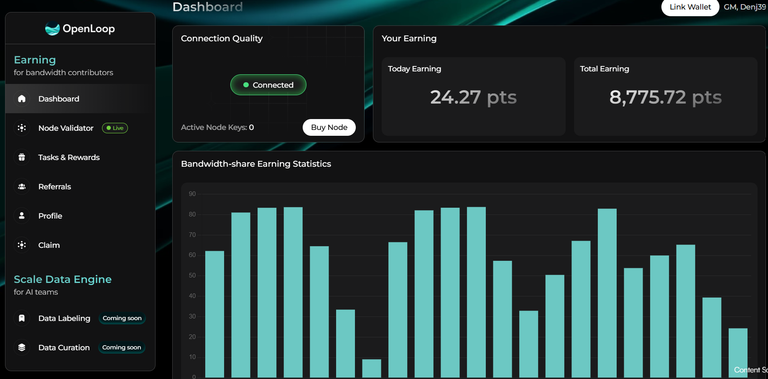This screenshot has width=768, height=379.
Task: Click the Connected status pill
Action: click(x=268, y=85)
